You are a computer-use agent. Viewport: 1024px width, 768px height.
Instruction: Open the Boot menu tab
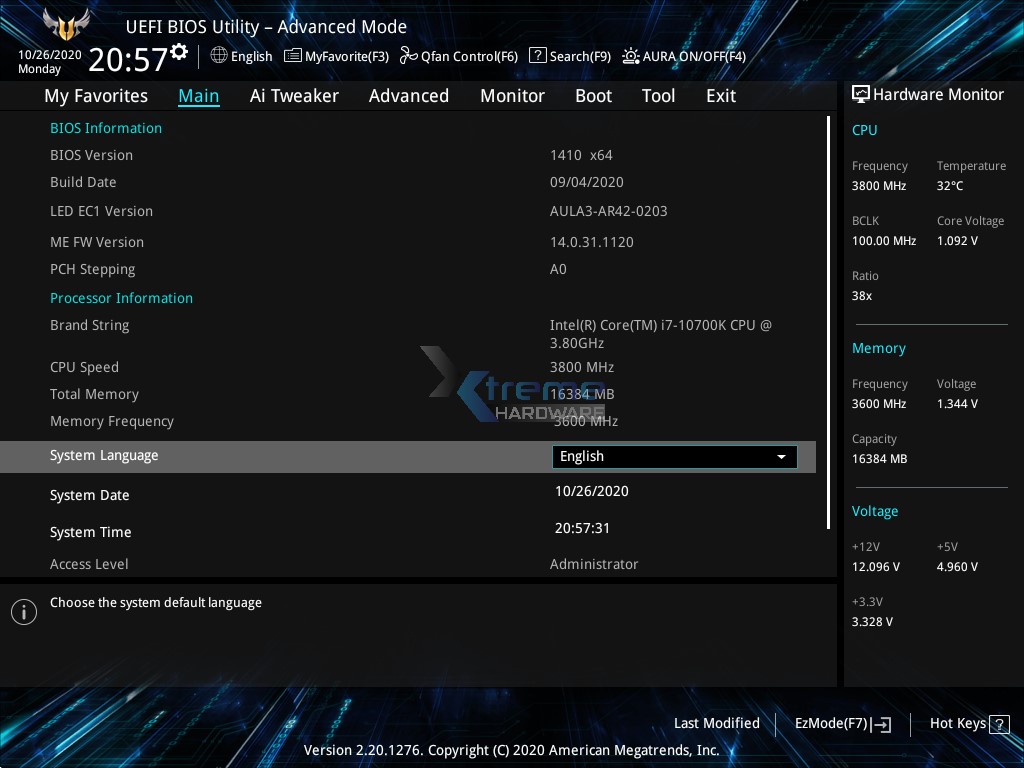coord(593,95)
